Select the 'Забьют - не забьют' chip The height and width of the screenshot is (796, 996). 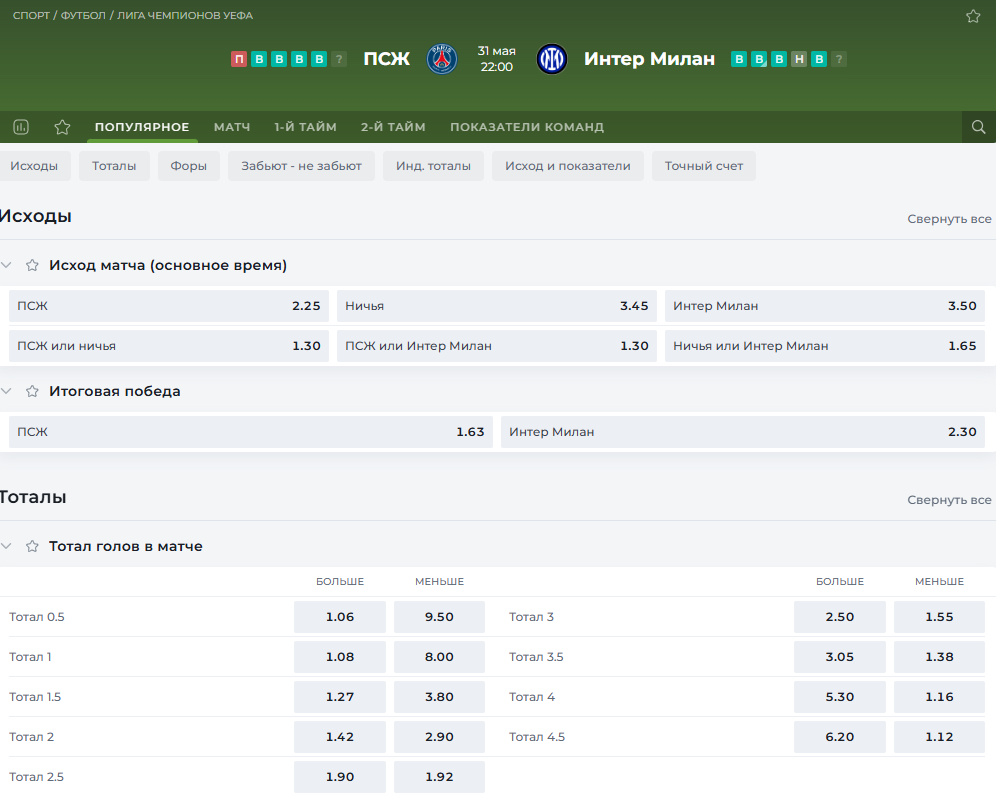click(301, 166)
